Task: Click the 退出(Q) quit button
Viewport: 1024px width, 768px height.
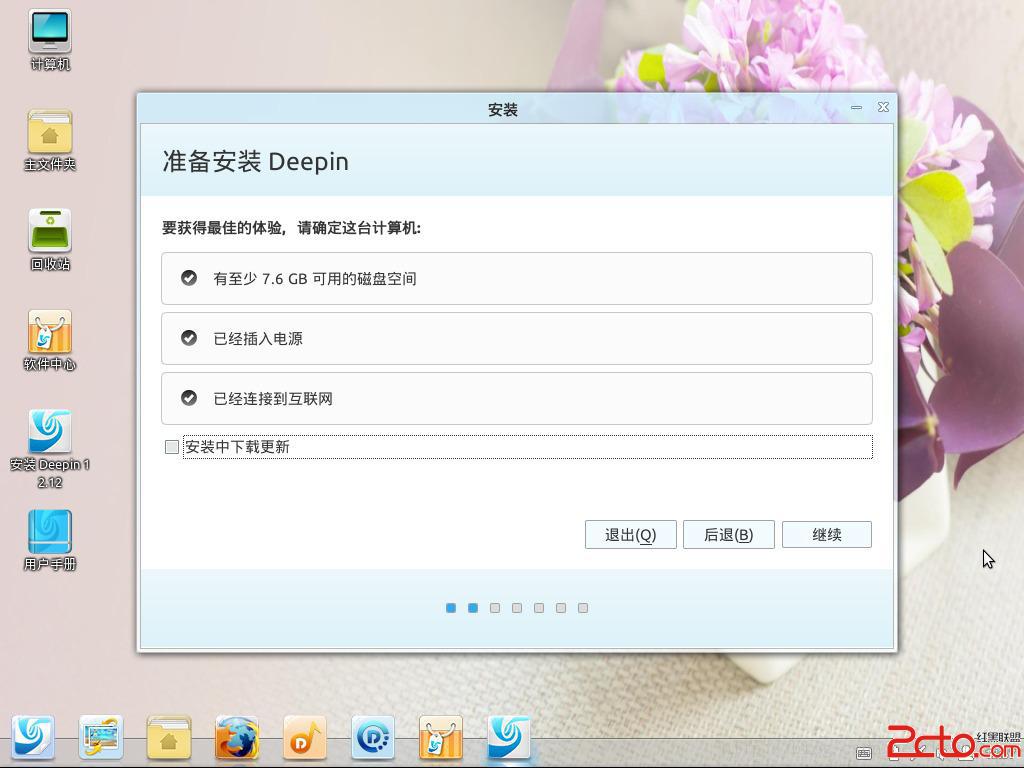Action: click(630, 535)
